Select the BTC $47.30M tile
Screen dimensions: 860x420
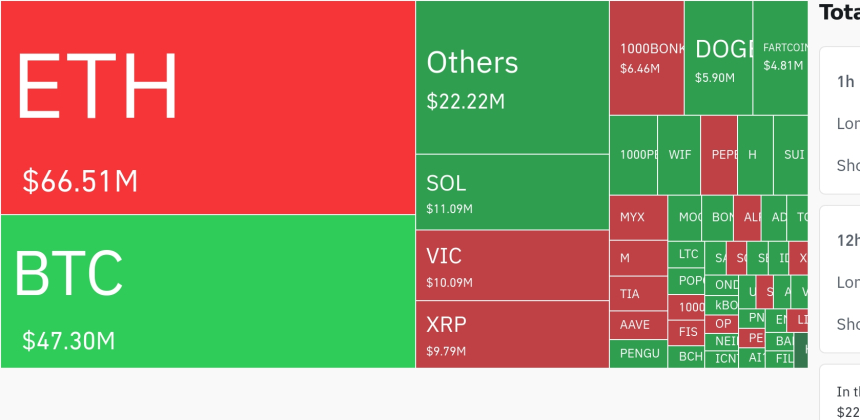pyautogui.click(x=207, y=291)
